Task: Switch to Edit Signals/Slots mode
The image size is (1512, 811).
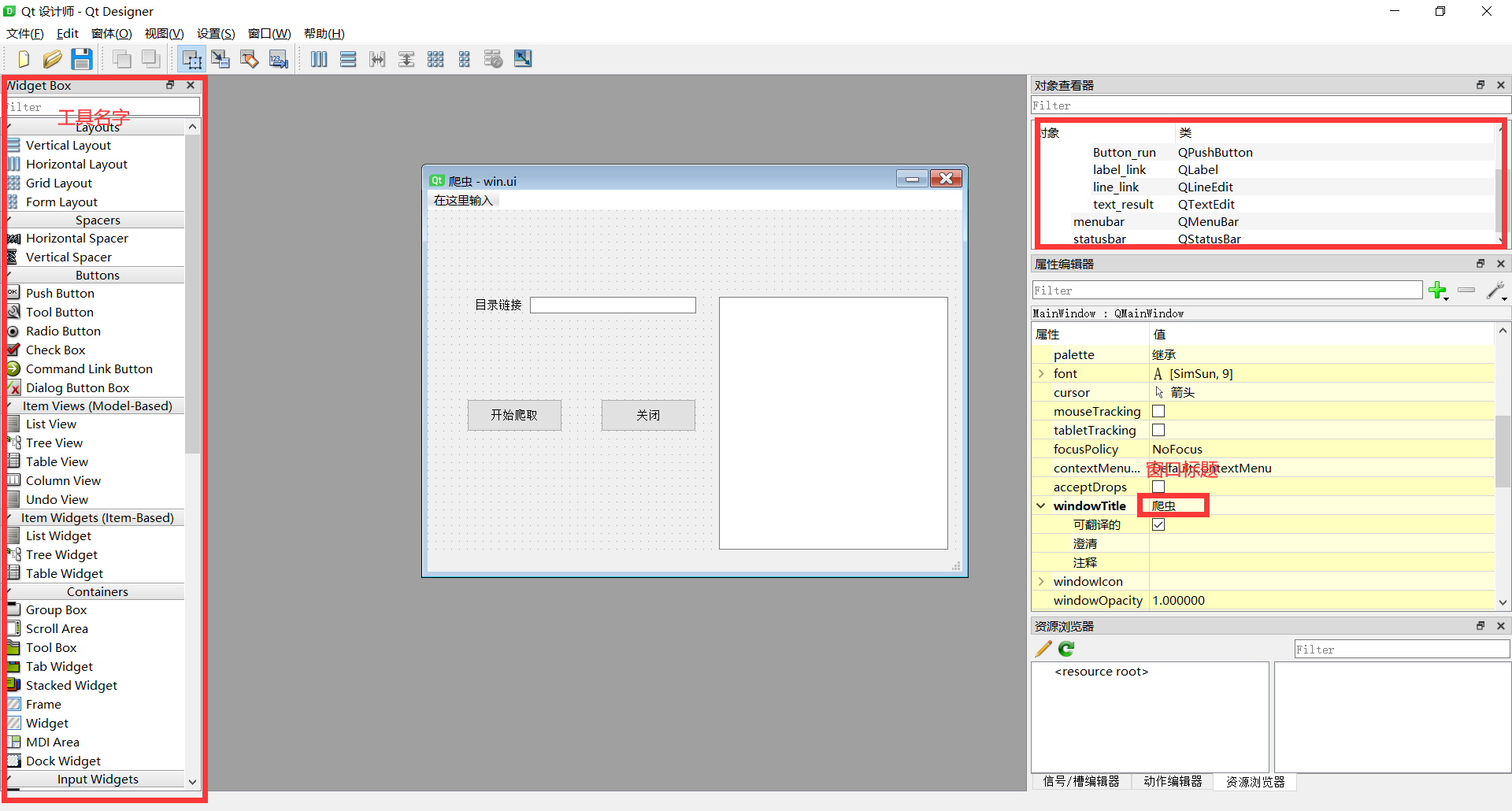Action: pyautogui.click(x=220, y=59)
